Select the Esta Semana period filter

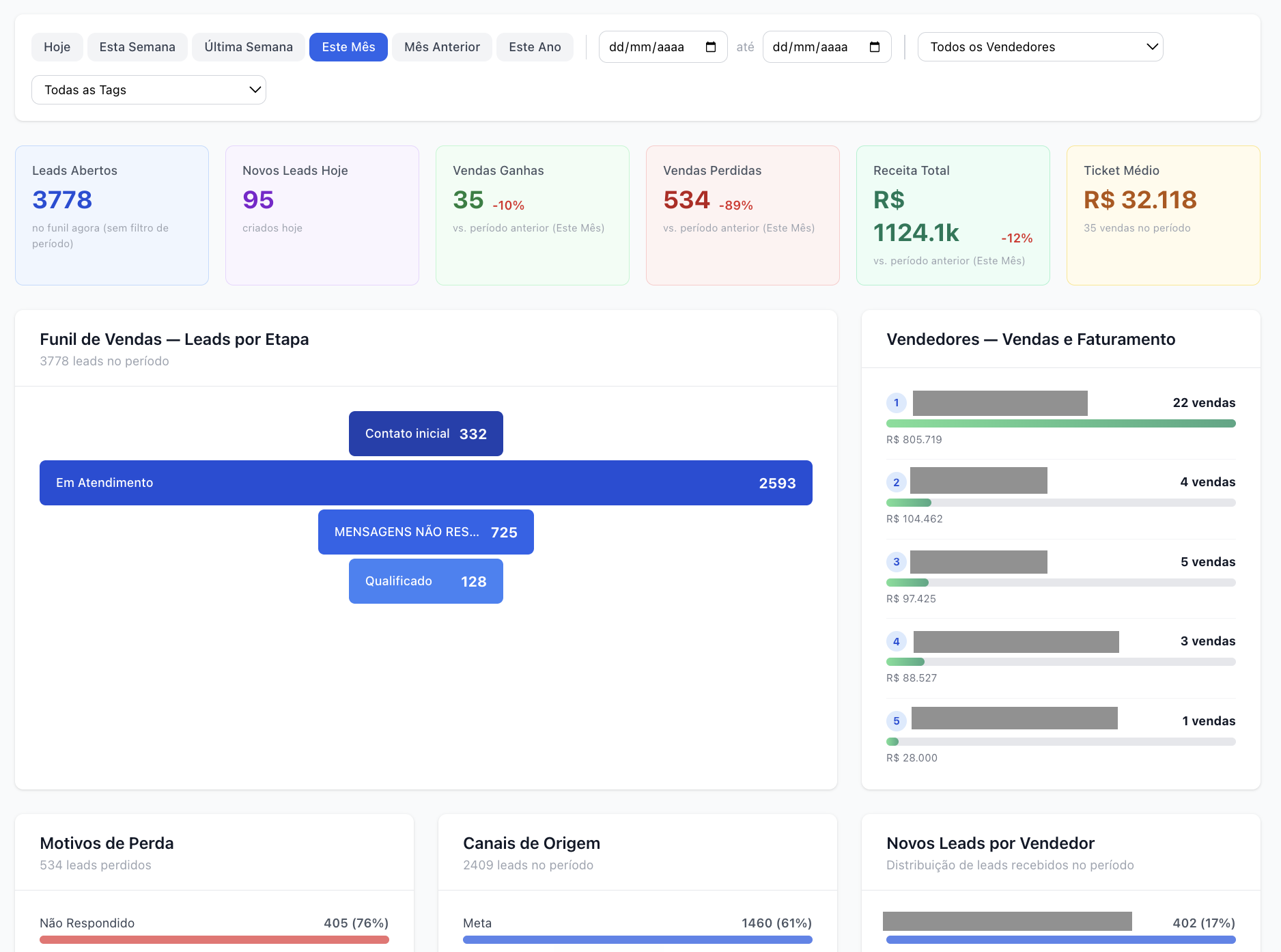point(137,47)
